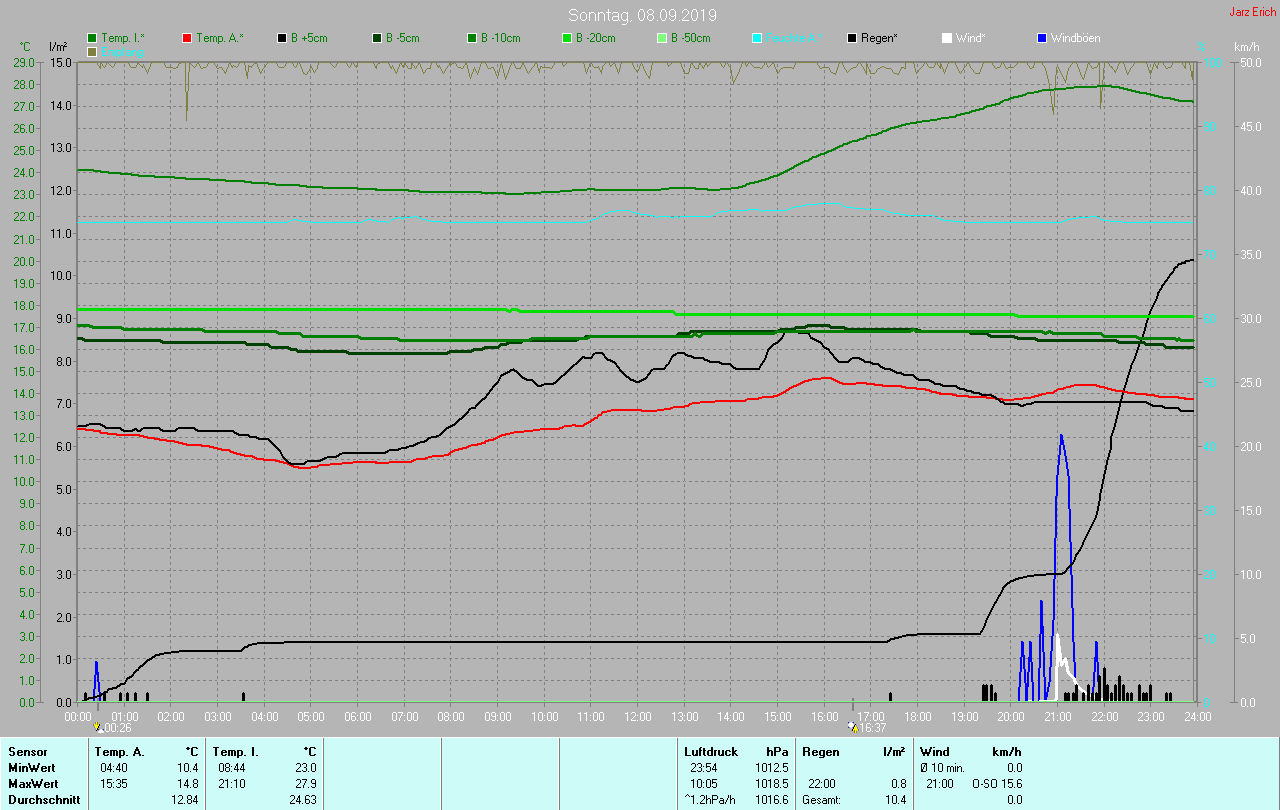This screenshot has width=1280, height=810.
Task: Click the O-SO 15.6 wind value
Action: (996, 783)
